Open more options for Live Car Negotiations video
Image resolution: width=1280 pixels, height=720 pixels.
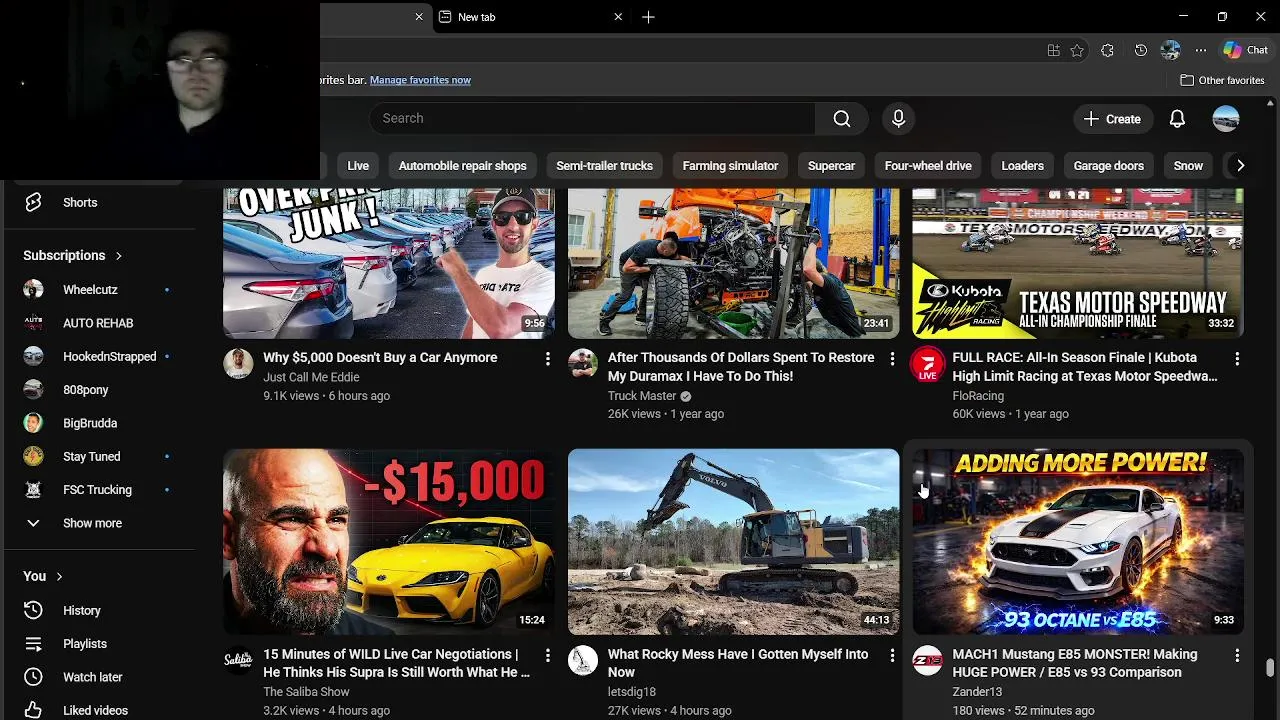pyautogui.click(x=547, y=655)
